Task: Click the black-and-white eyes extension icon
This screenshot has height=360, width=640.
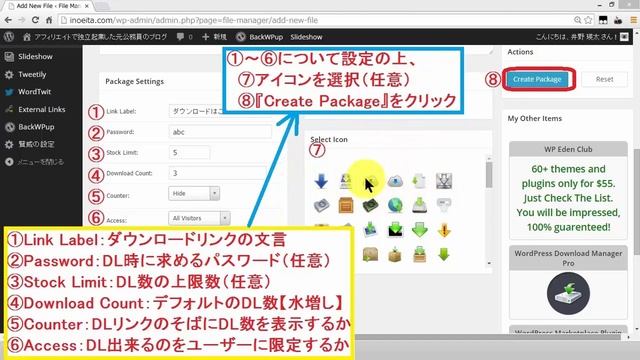Action: 603,20
